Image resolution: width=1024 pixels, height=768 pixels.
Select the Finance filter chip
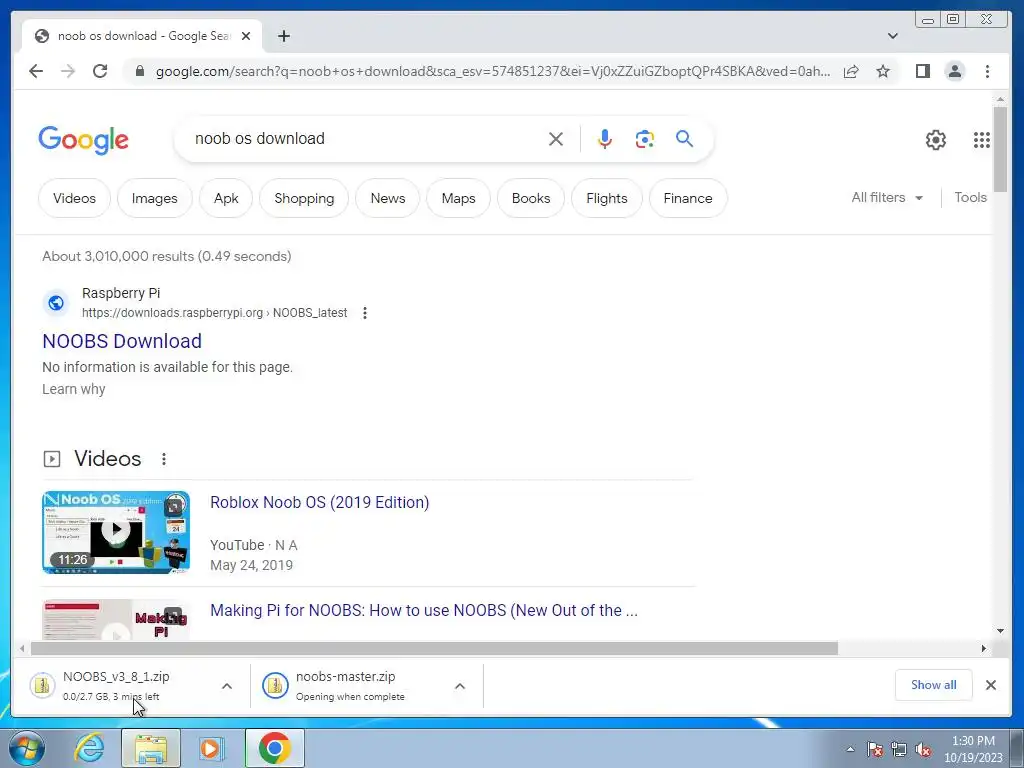688,198
